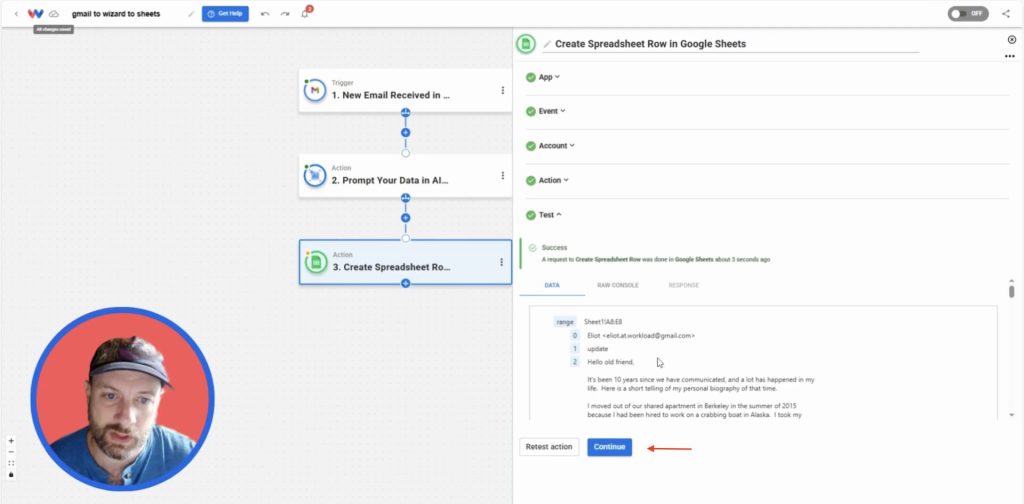Click the 'range' key label

click(565, 322)
